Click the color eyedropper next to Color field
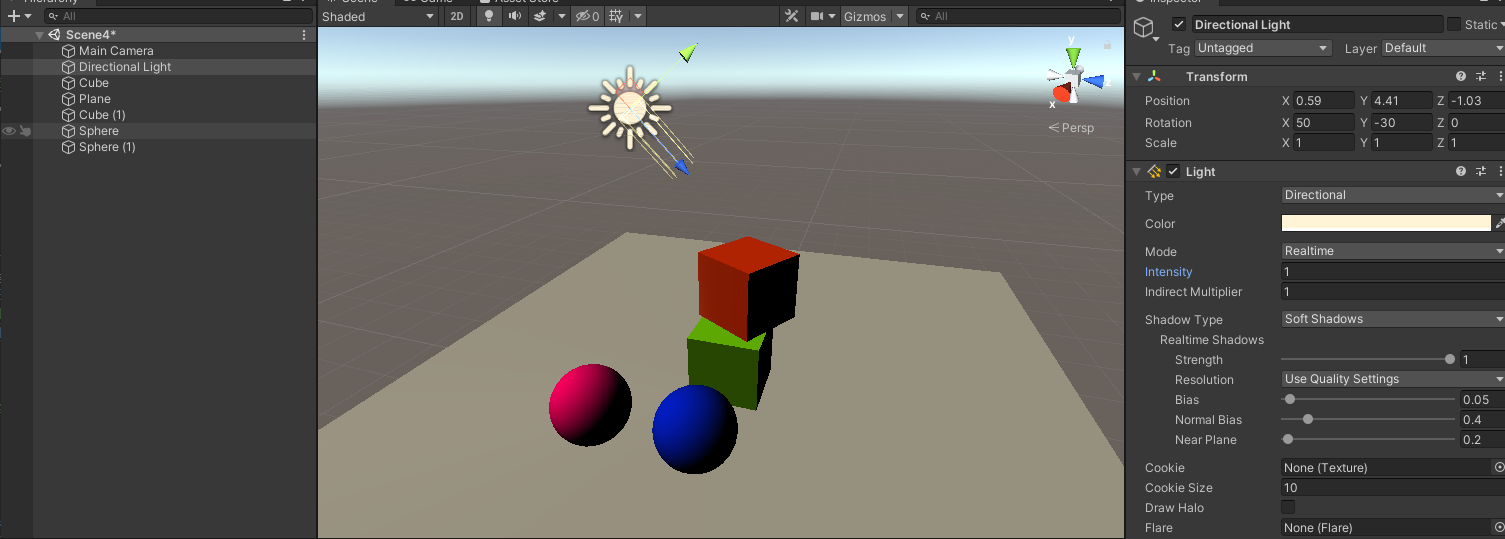The height and width of the screenshot is (539, 1505). pos(1499,224)
